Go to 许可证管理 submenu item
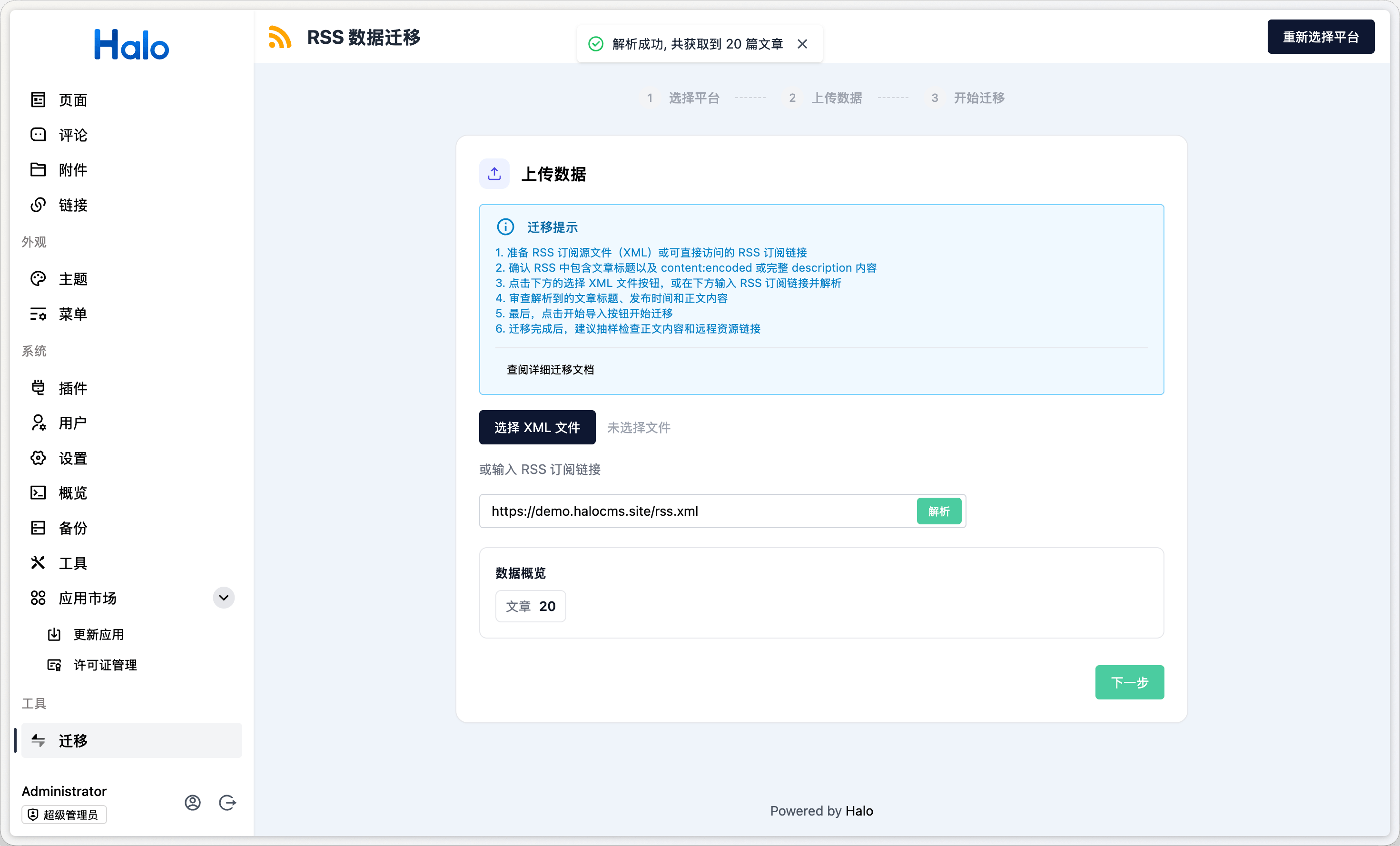 (105, 665)
